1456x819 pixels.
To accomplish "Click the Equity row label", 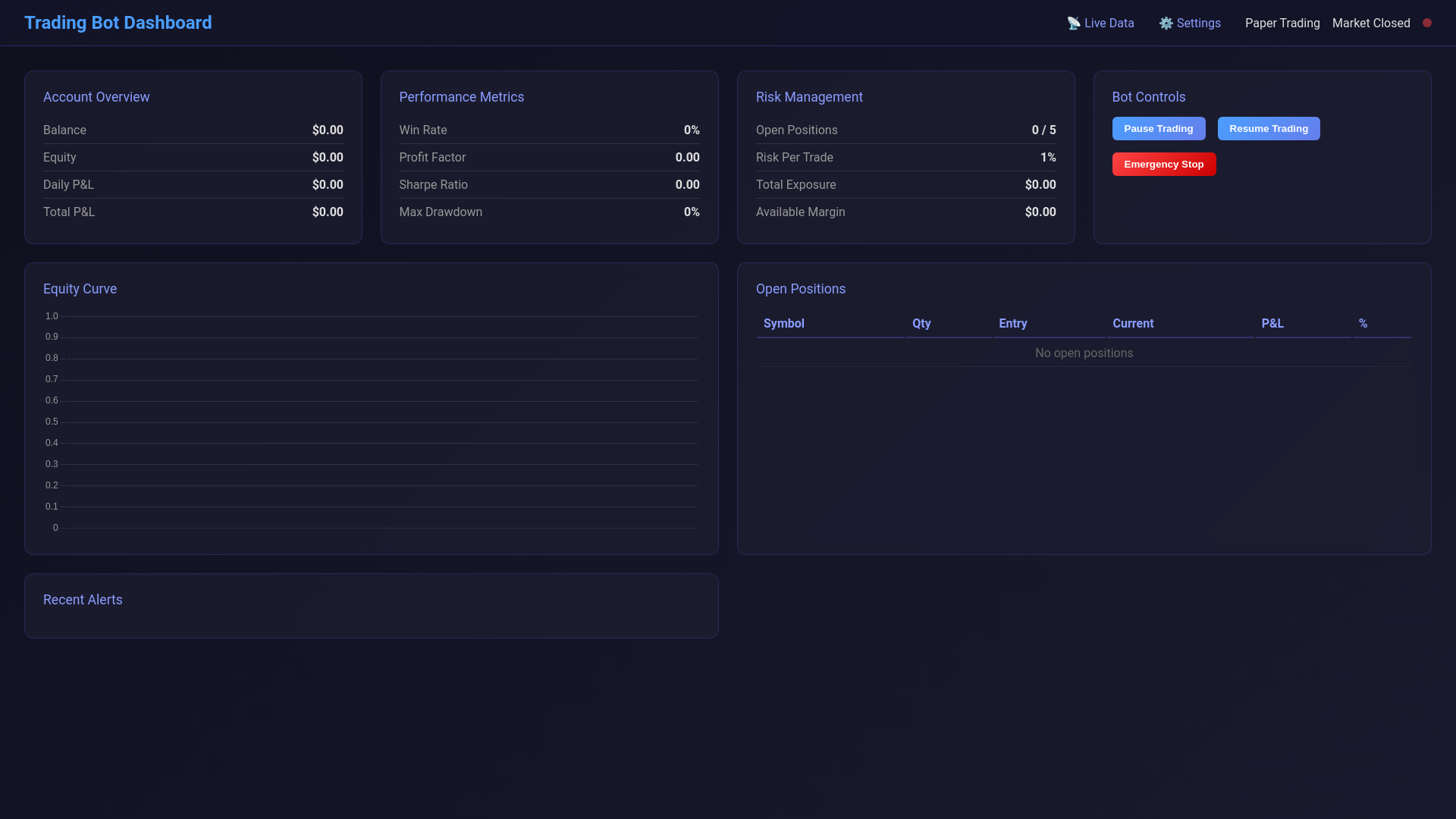I will [59, 158].
